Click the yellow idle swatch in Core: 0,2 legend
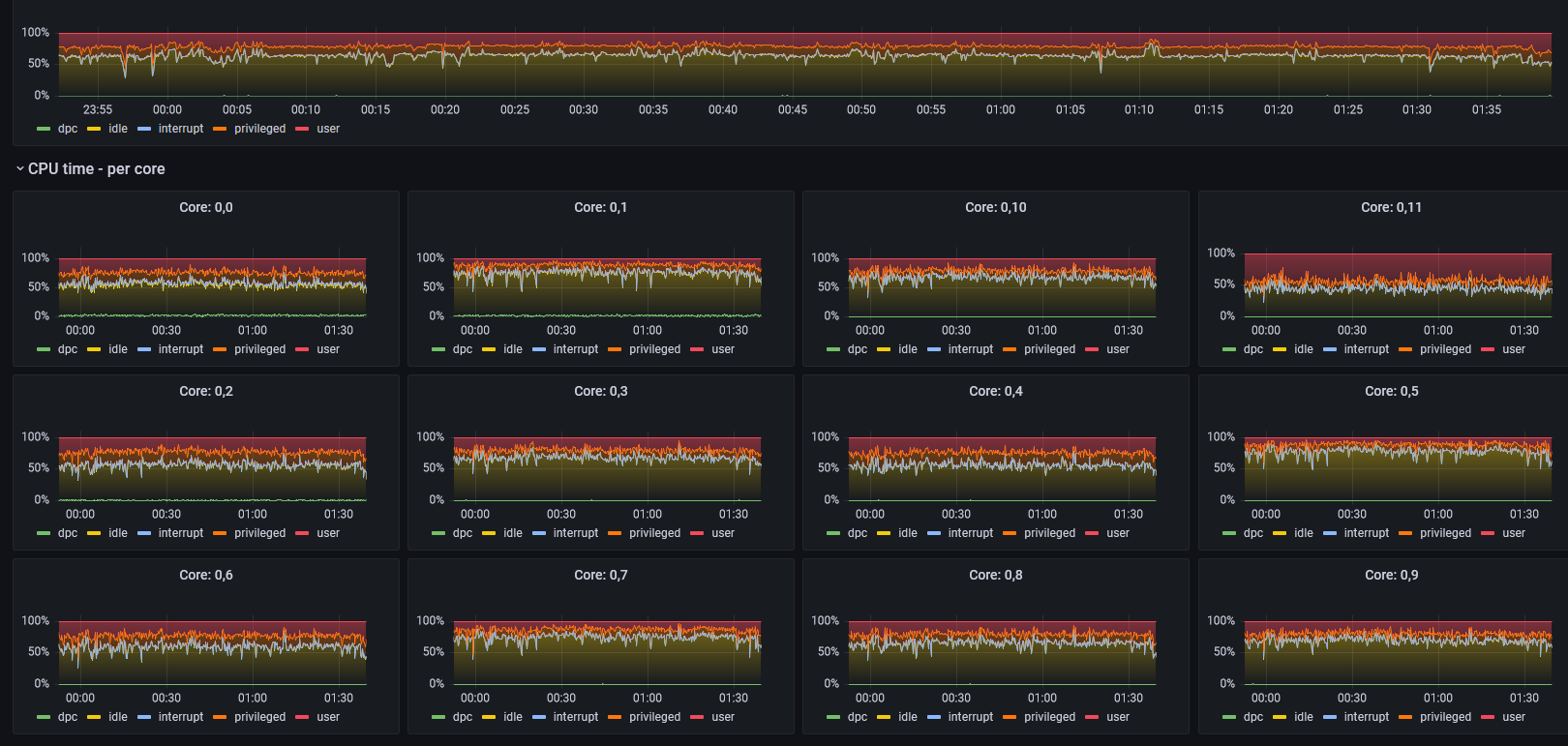Image resolution: width=1568 pixels, height=746 pixels. (94, 533)
